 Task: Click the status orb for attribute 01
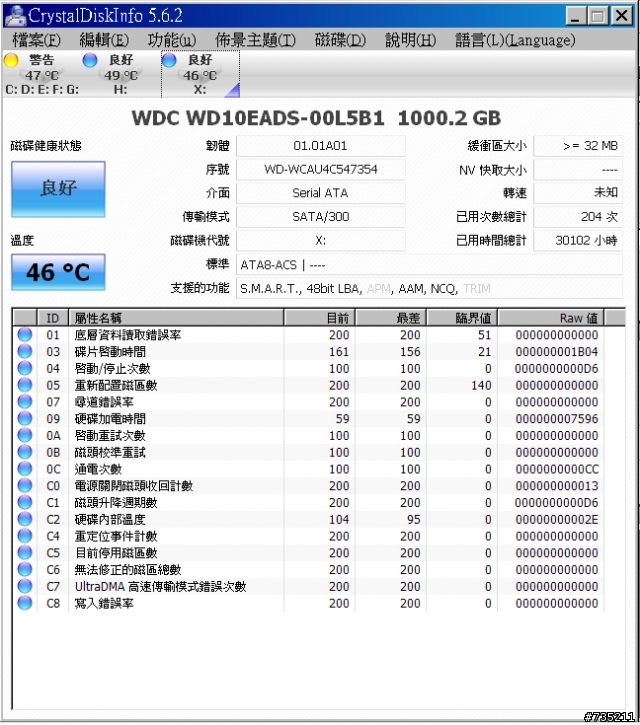(25, 335)
